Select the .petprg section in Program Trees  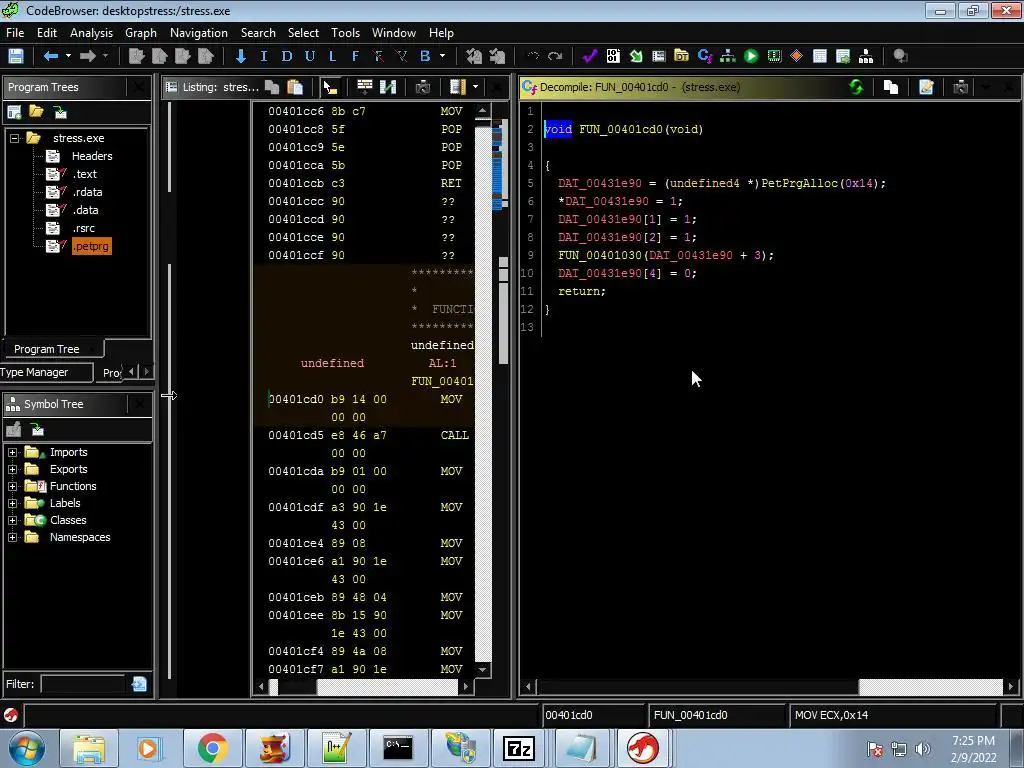(x=91, y=246)
